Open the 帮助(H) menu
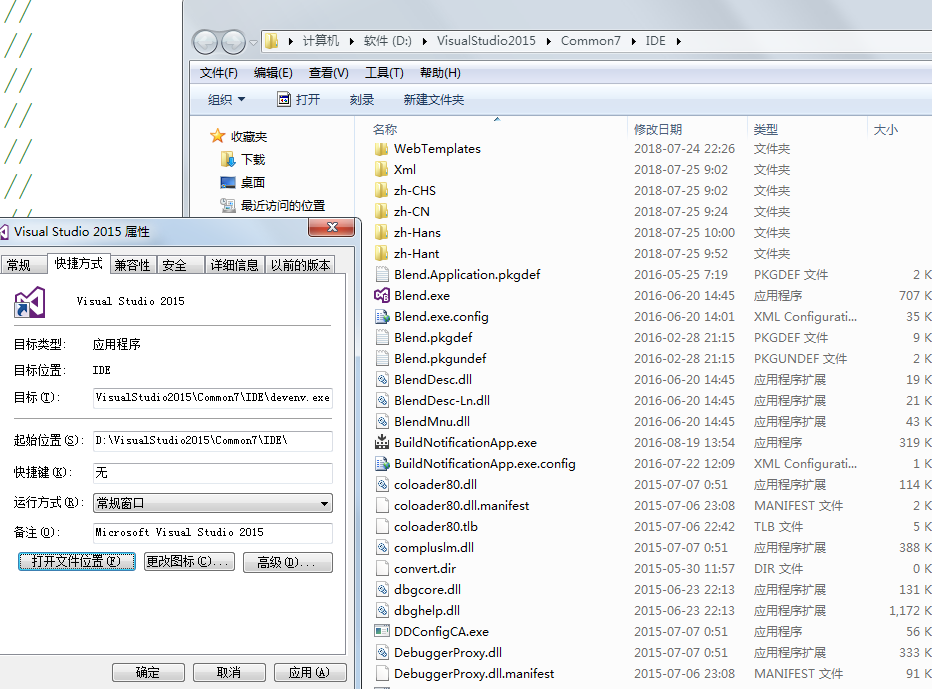Viewport: 932px width, 689px height. pos(440,73)
